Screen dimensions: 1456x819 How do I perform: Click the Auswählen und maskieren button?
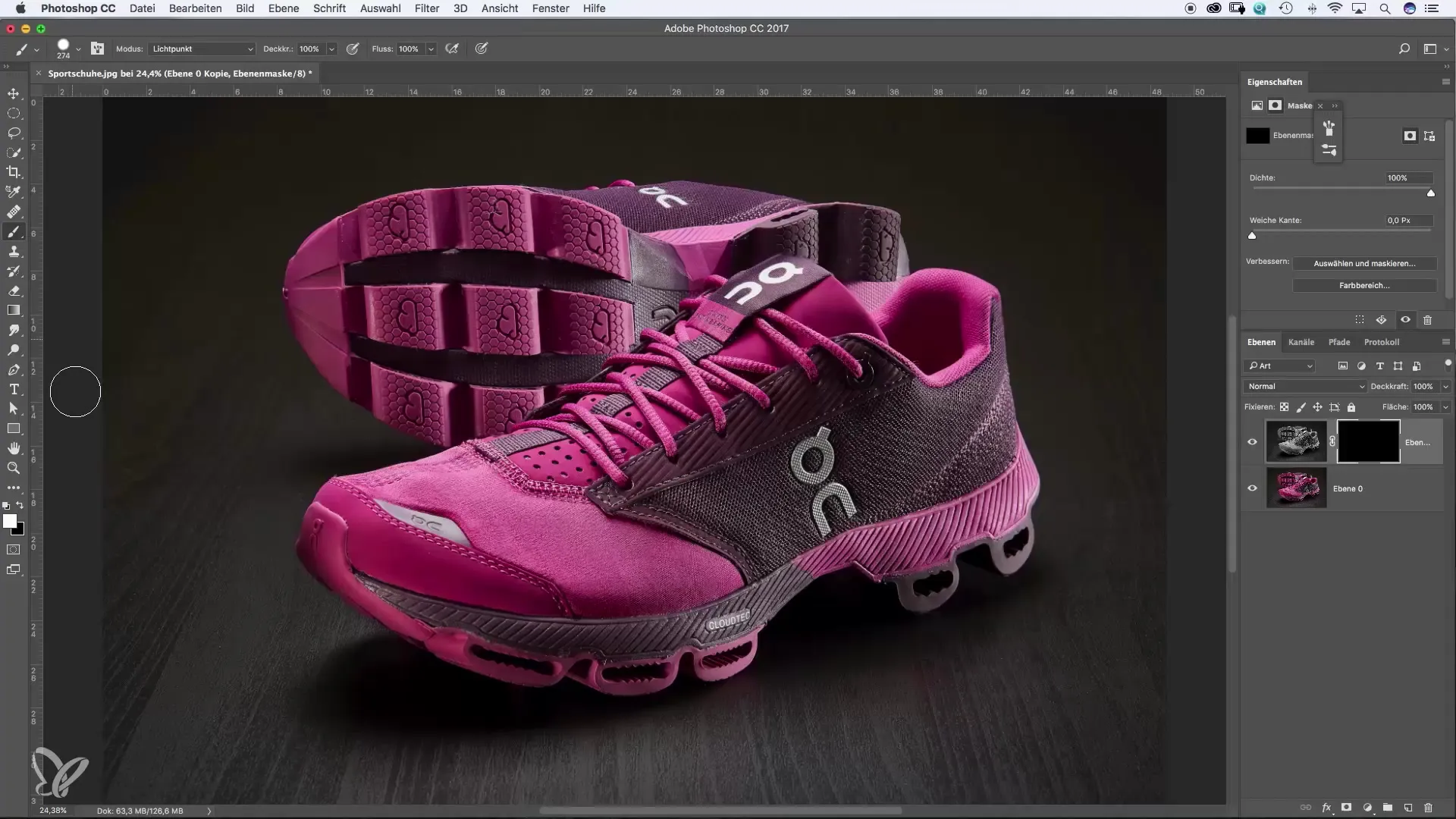[x=1364, y=263]
